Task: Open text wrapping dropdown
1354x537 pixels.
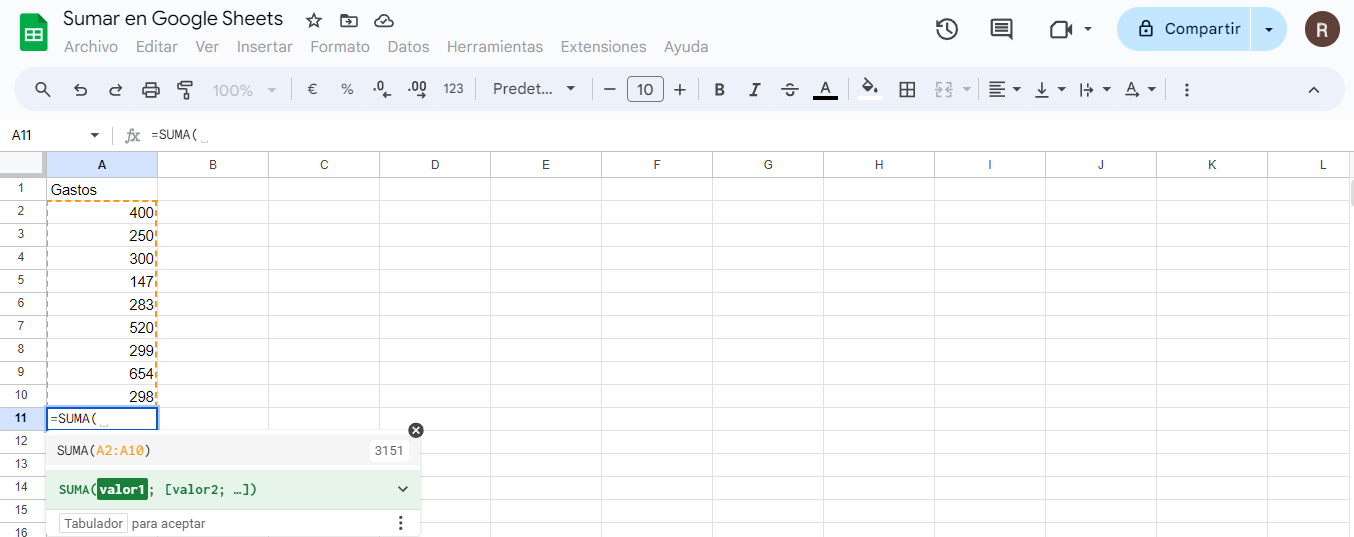Action: pyautogui.click(x=1095, y=89)
